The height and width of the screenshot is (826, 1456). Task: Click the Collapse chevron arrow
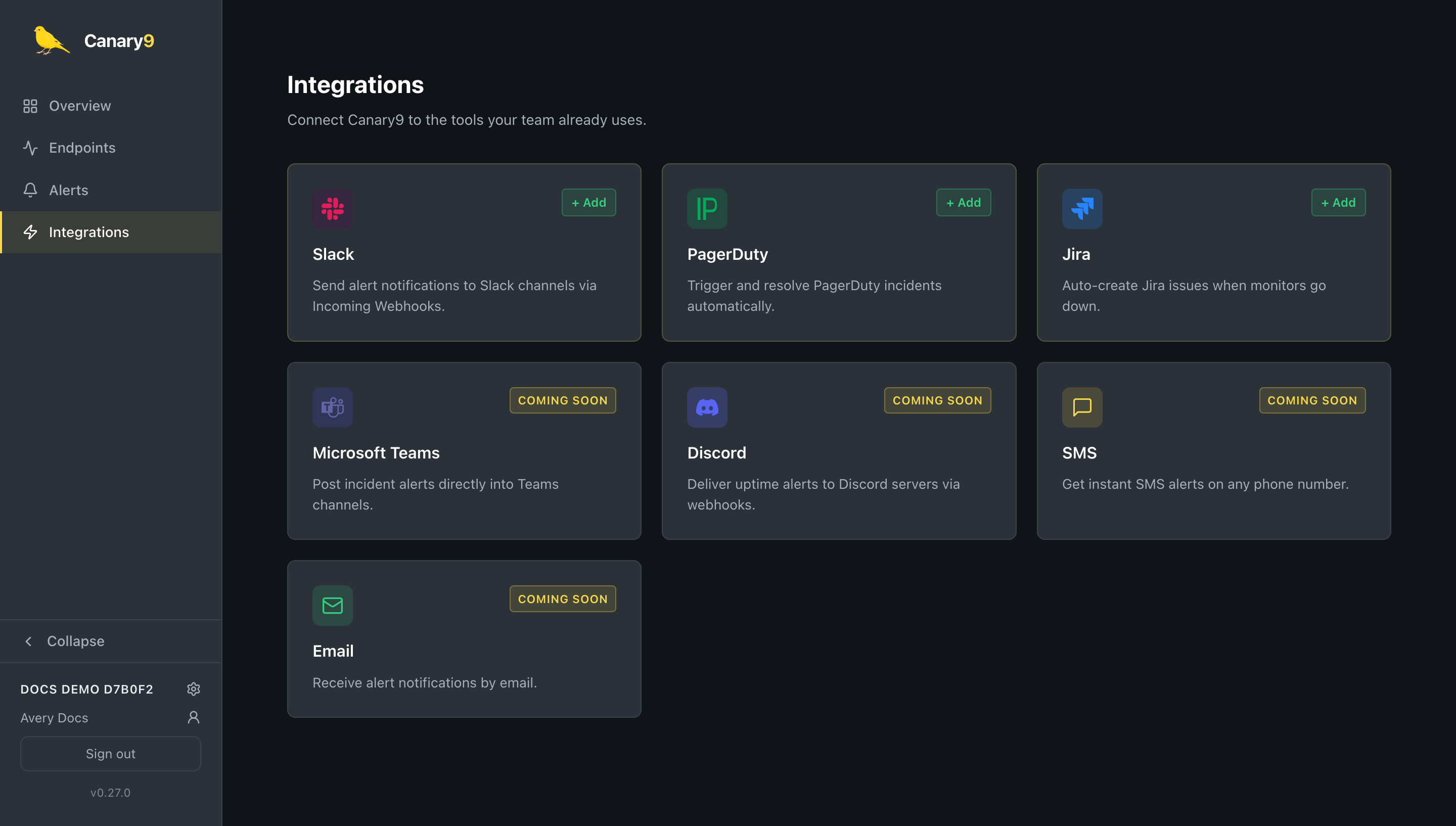coord(28,641)
